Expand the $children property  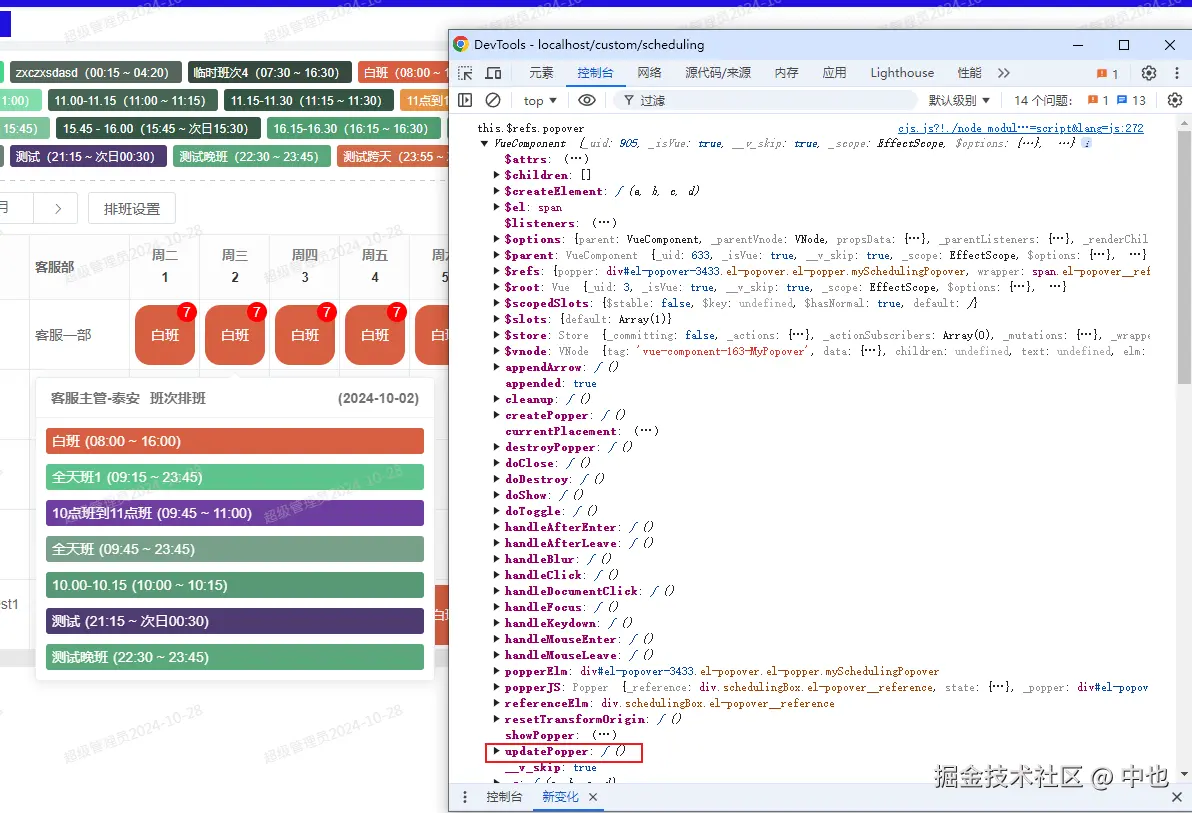pos(496,175)
